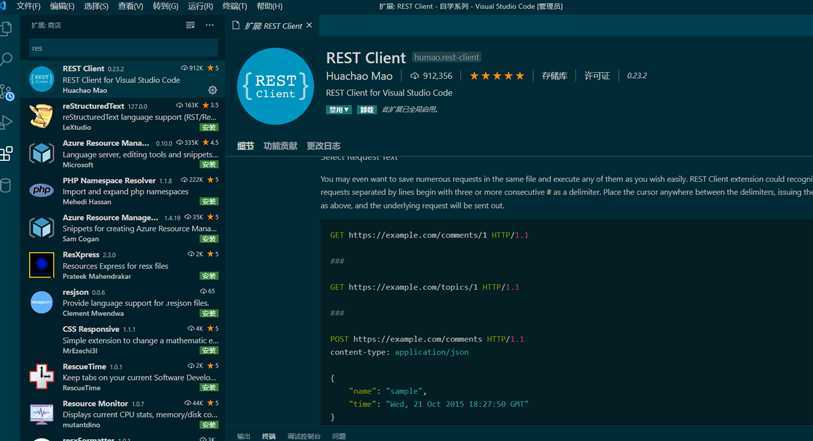Open the 禁用 disable dropdown
The width and height of the screenshot is (813, 441).
339,109
